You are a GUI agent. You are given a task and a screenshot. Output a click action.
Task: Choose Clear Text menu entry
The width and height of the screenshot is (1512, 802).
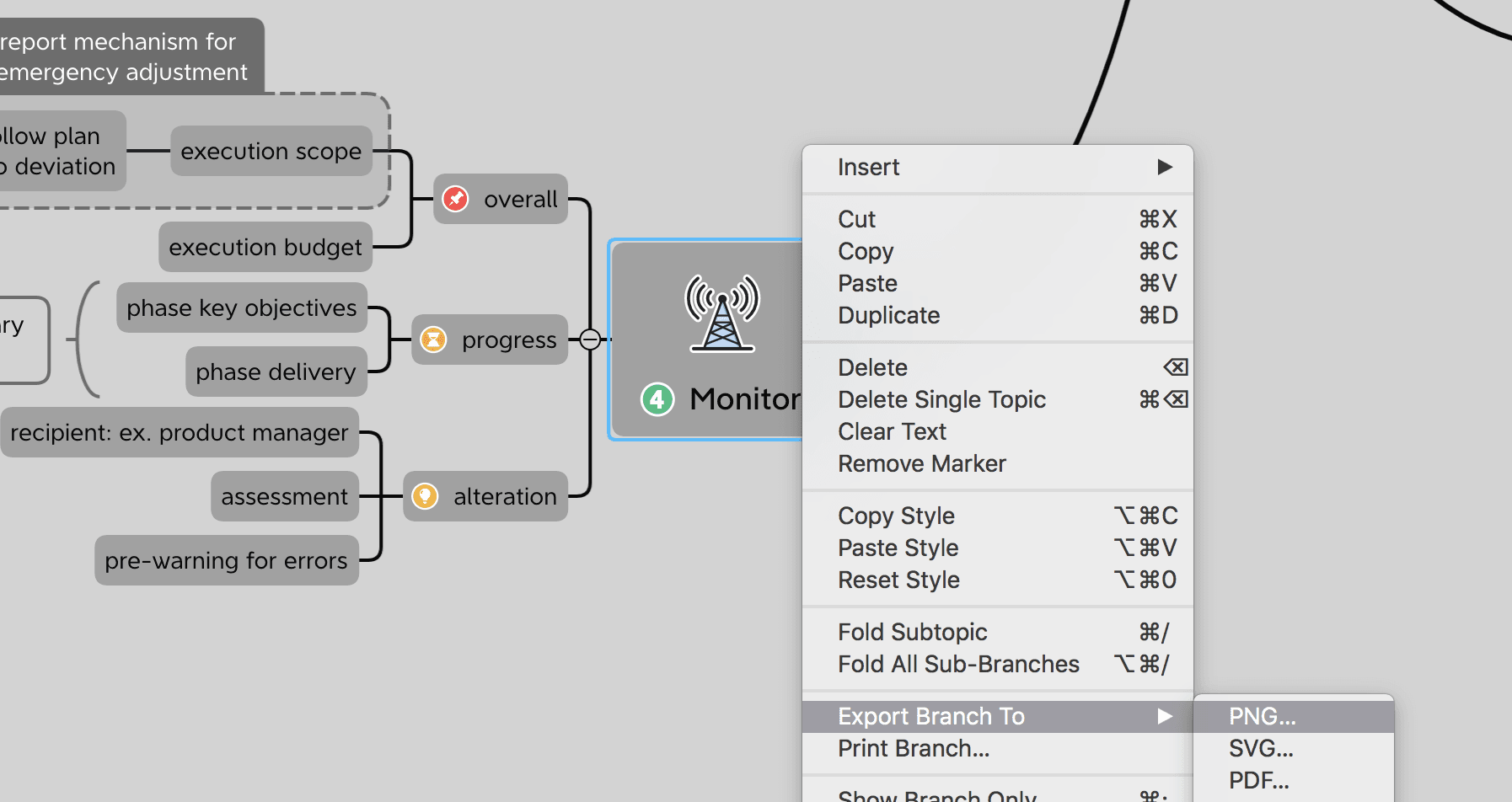tap(998, 431)
